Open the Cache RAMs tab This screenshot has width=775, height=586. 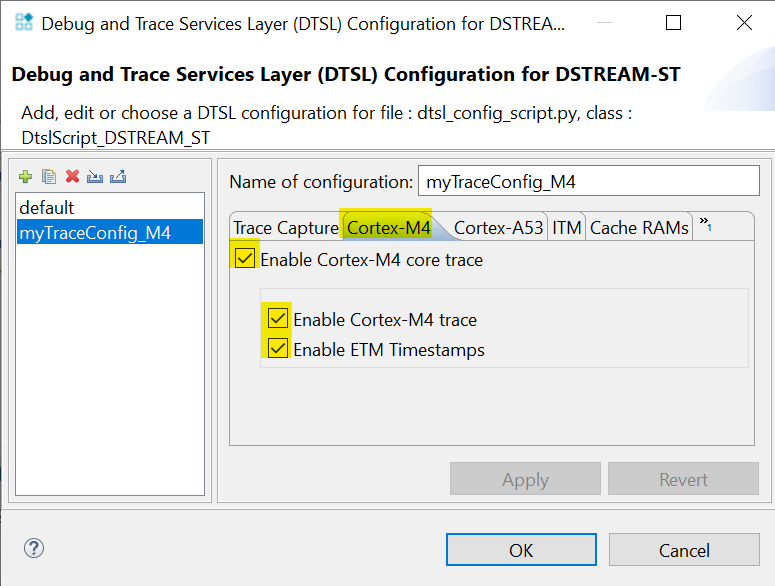(639, 228)
